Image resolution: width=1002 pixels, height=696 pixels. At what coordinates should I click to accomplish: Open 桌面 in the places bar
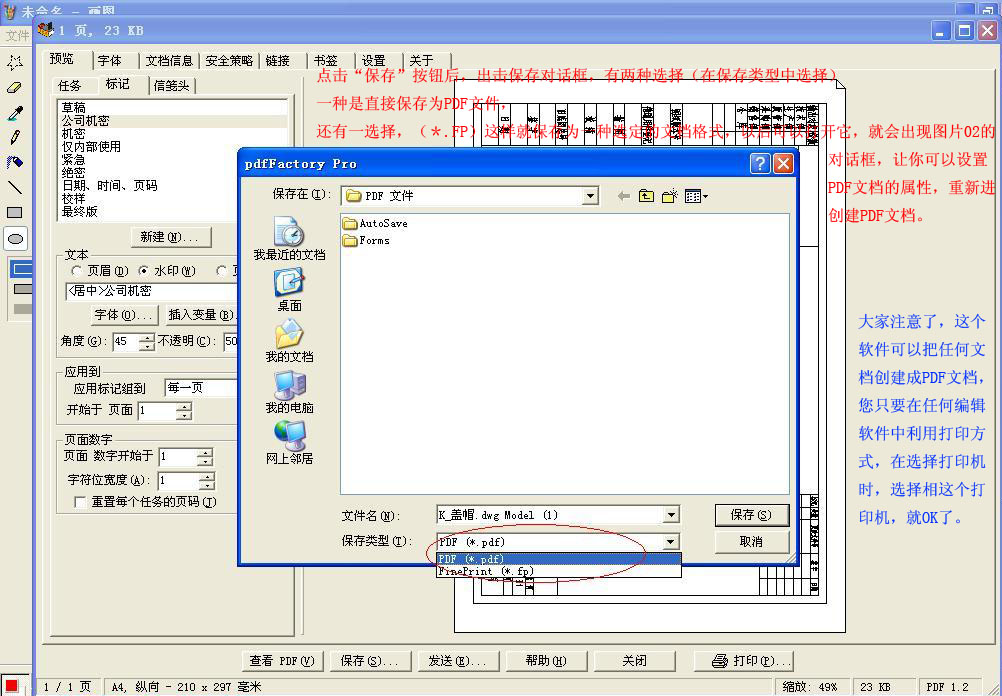coord(289,290)
